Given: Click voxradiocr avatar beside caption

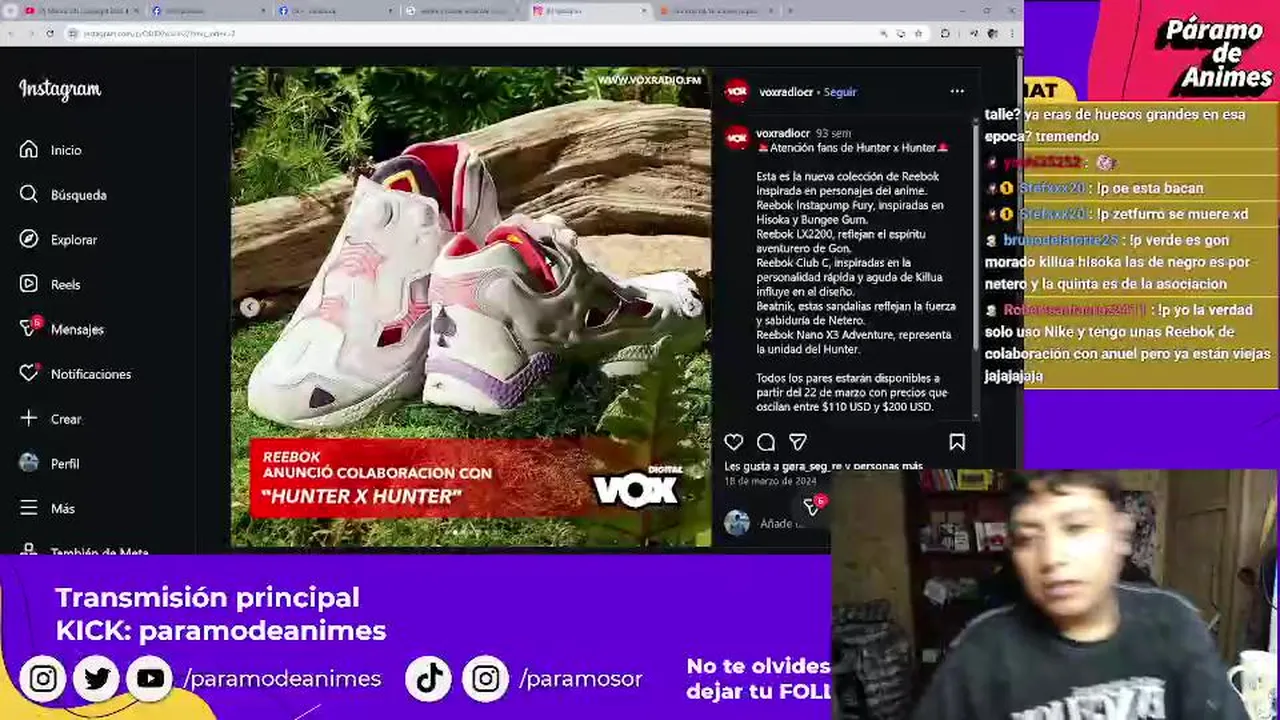Looking at the screenshot, I should coord(737,137).
